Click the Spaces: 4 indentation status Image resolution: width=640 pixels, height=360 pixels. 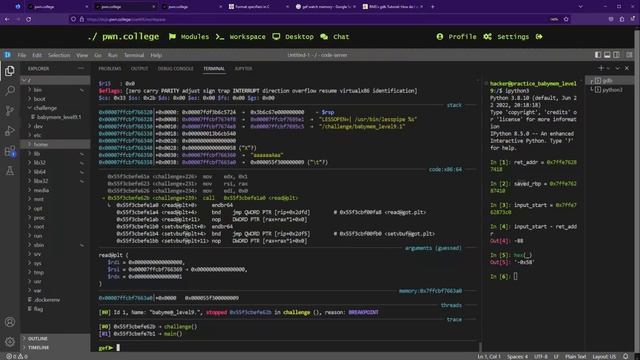pyautogui.click(x=517, y=356)
